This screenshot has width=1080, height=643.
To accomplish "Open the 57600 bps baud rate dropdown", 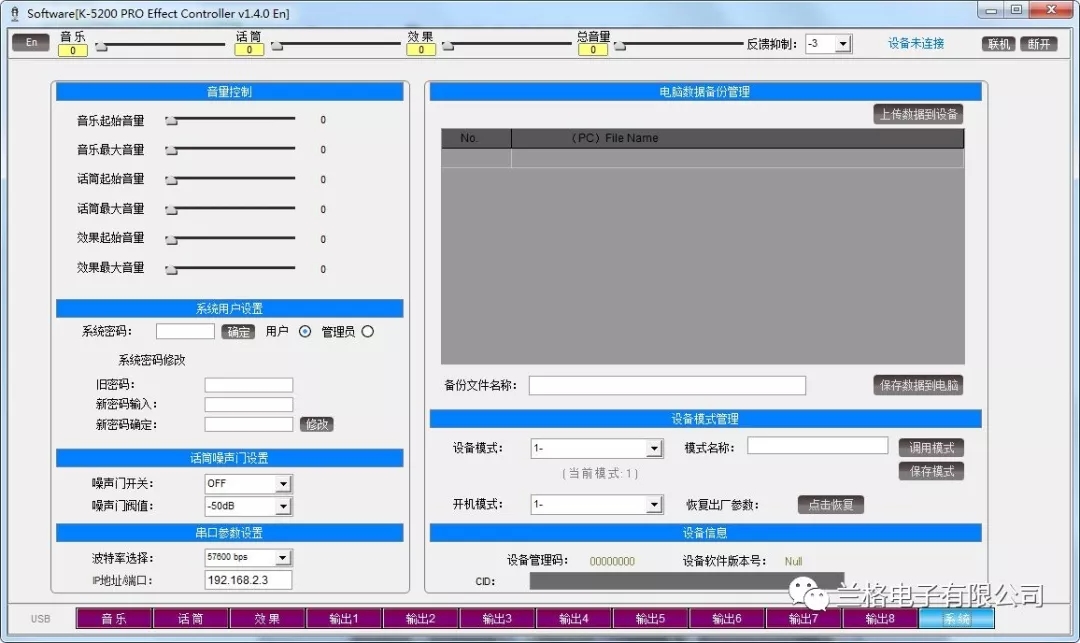I will [x=283, y=556].
